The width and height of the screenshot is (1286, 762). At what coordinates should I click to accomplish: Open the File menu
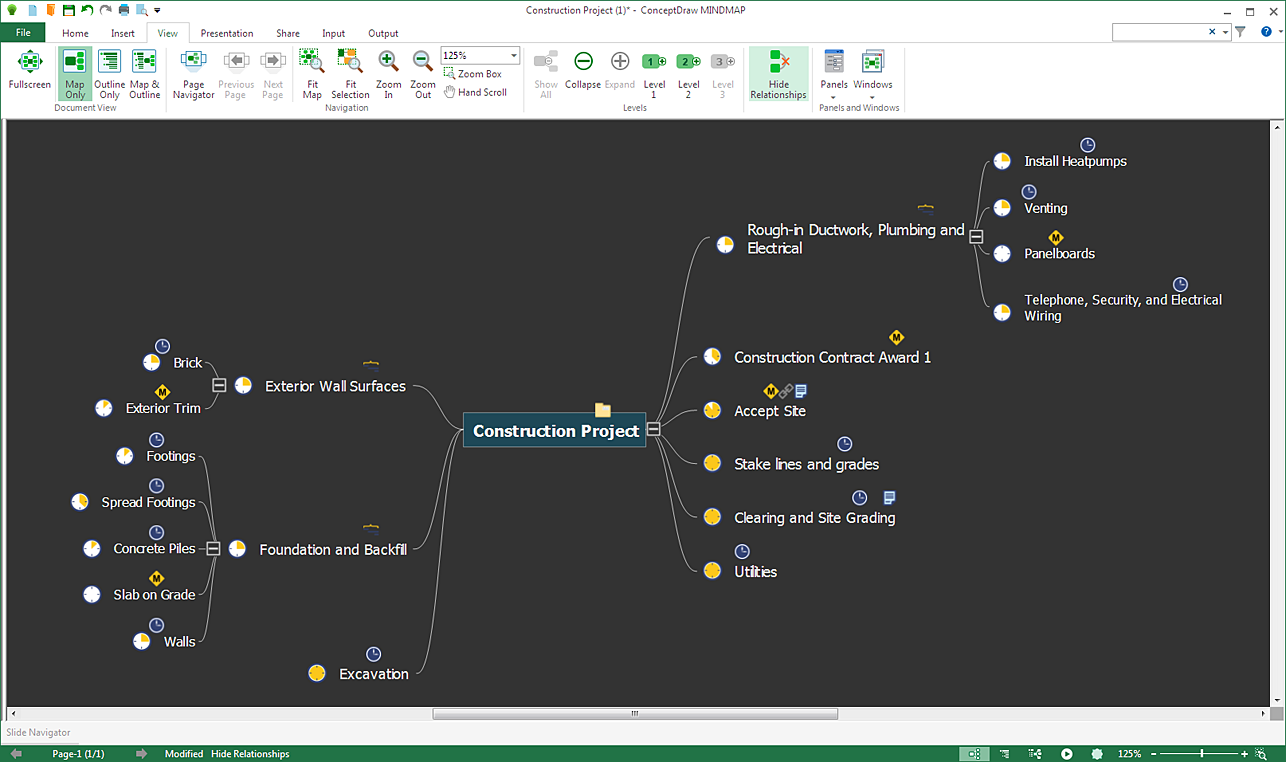click(23, 33)
